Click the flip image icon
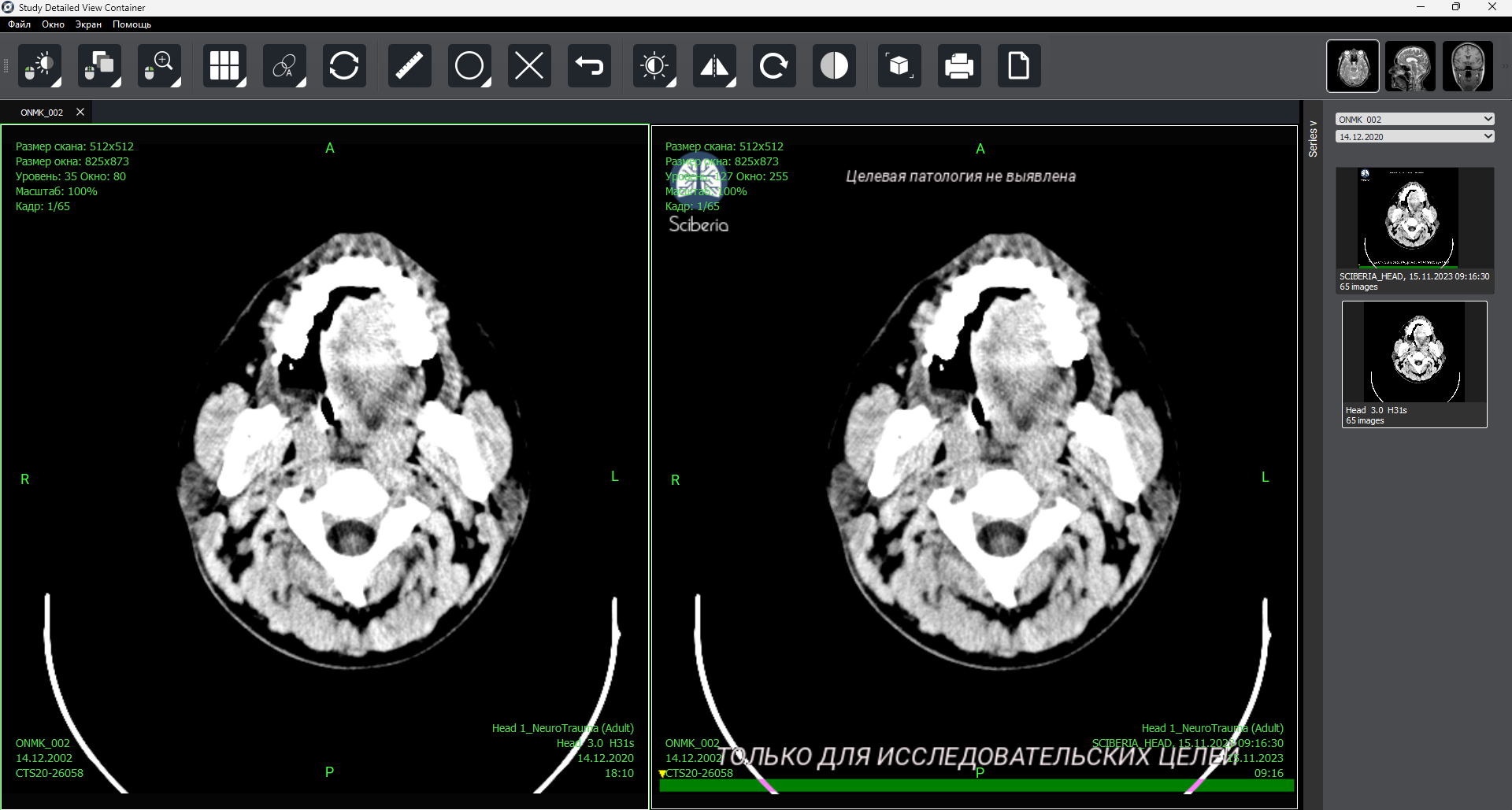Viewport: 1512px width, 810px height. pyautogui.click(x=714, y=66)
